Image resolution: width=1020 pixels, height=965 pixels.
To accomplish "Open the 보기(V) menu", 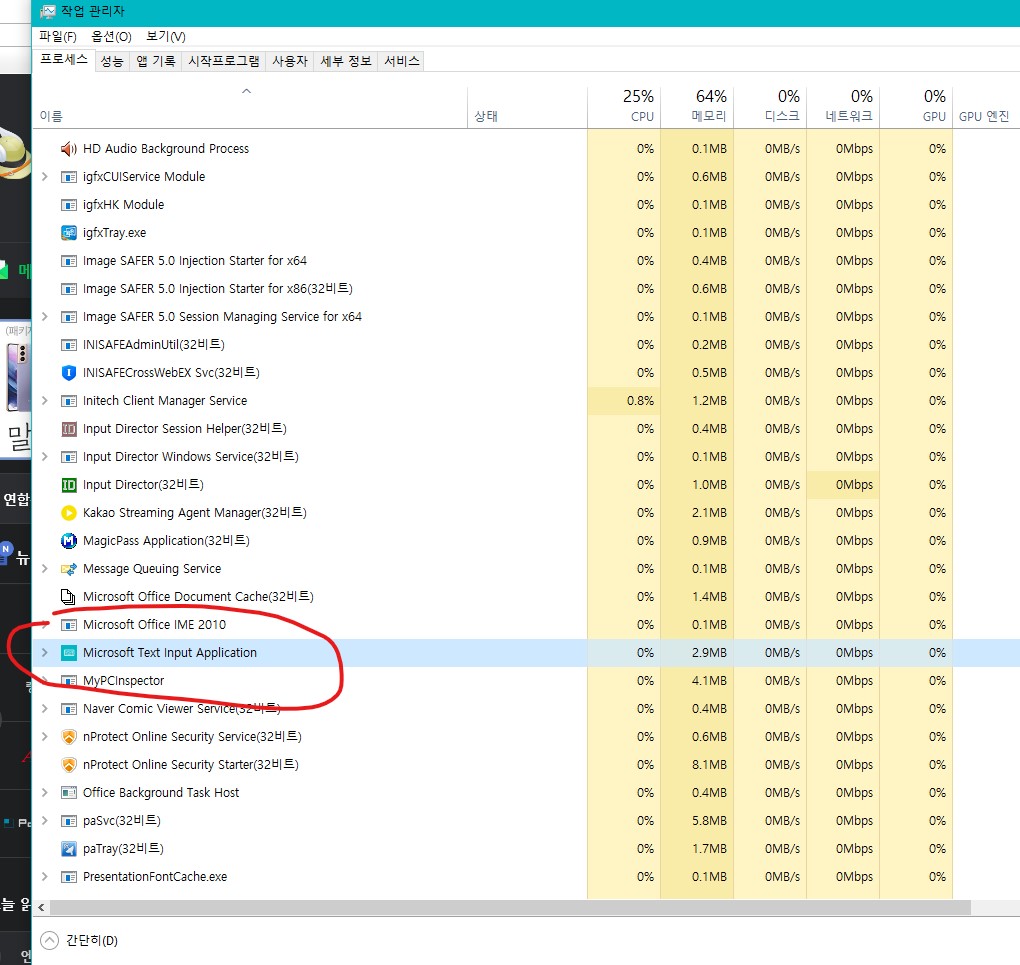I will pyautogui.click(x=166, y=36).
